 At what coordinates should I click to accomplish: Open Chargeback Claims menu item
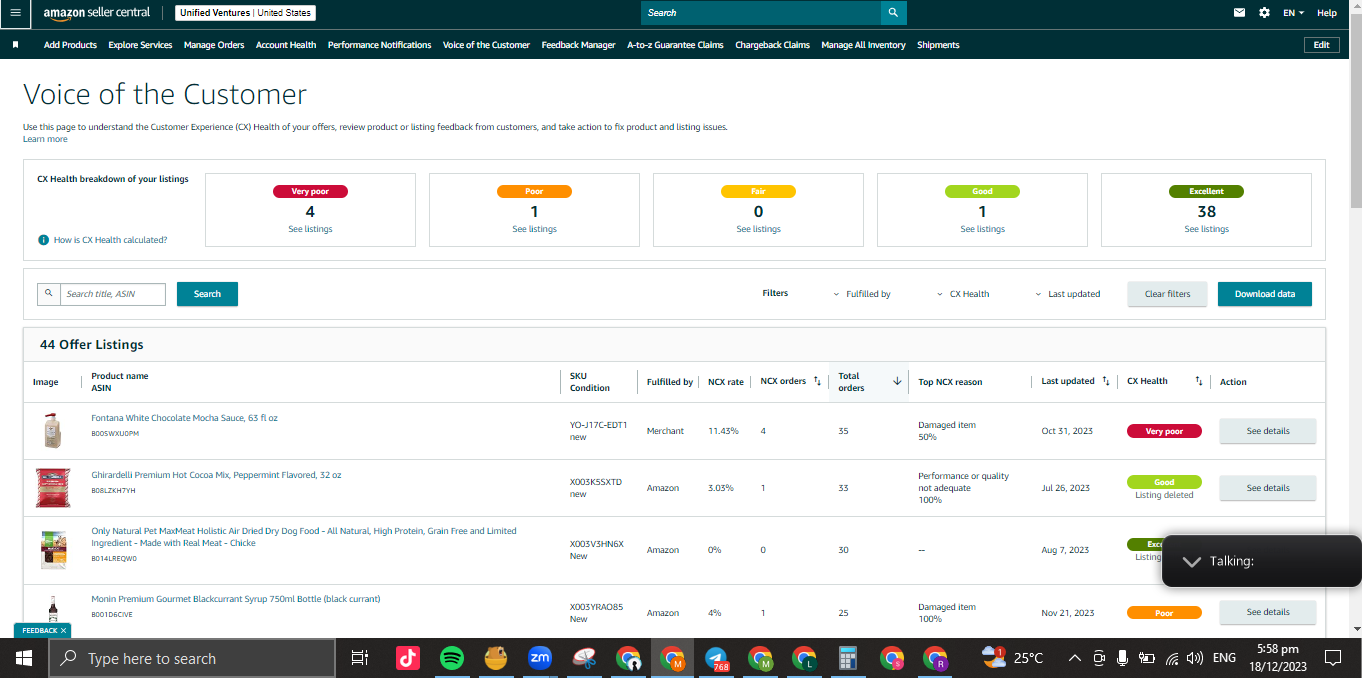tap(772, 45)
